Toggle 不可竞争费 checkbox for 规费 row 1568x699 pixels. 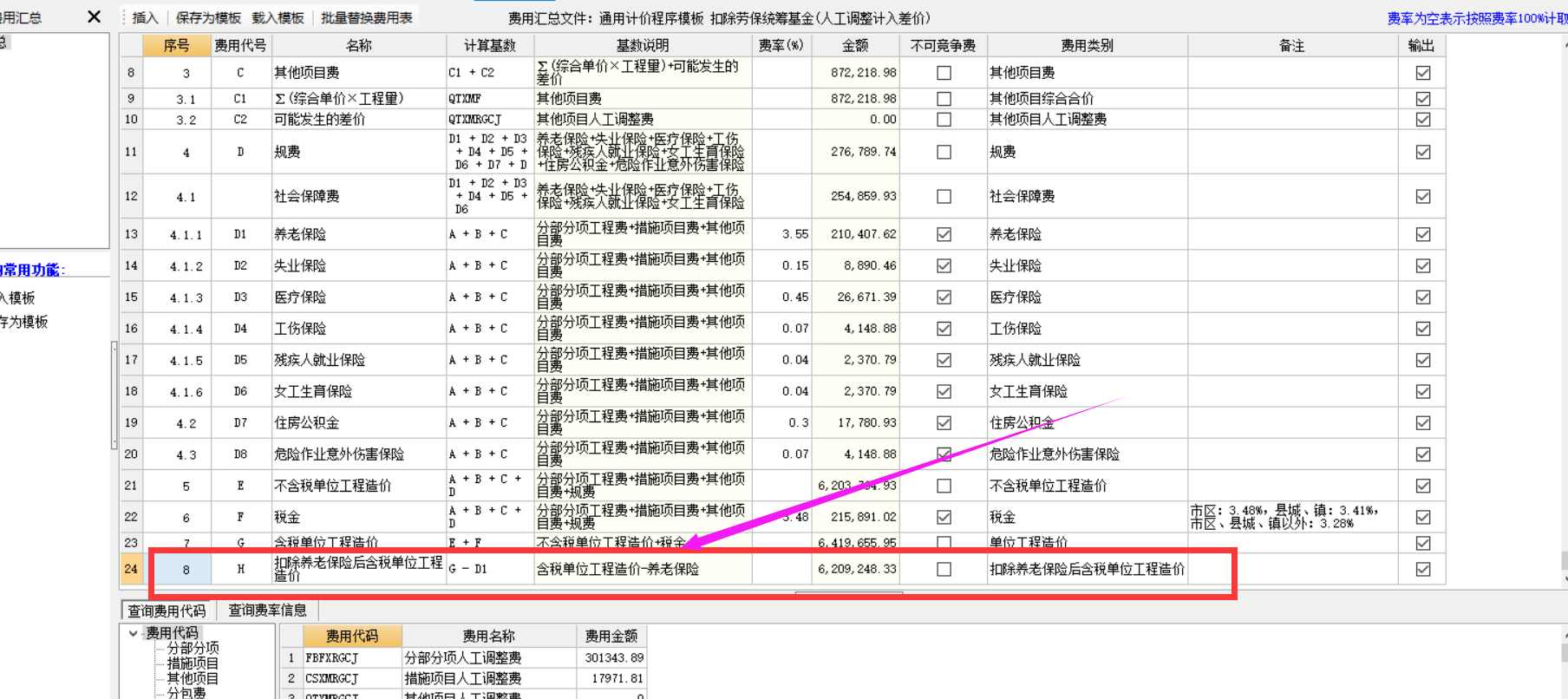pyautogui.click(x=944, y=152)
